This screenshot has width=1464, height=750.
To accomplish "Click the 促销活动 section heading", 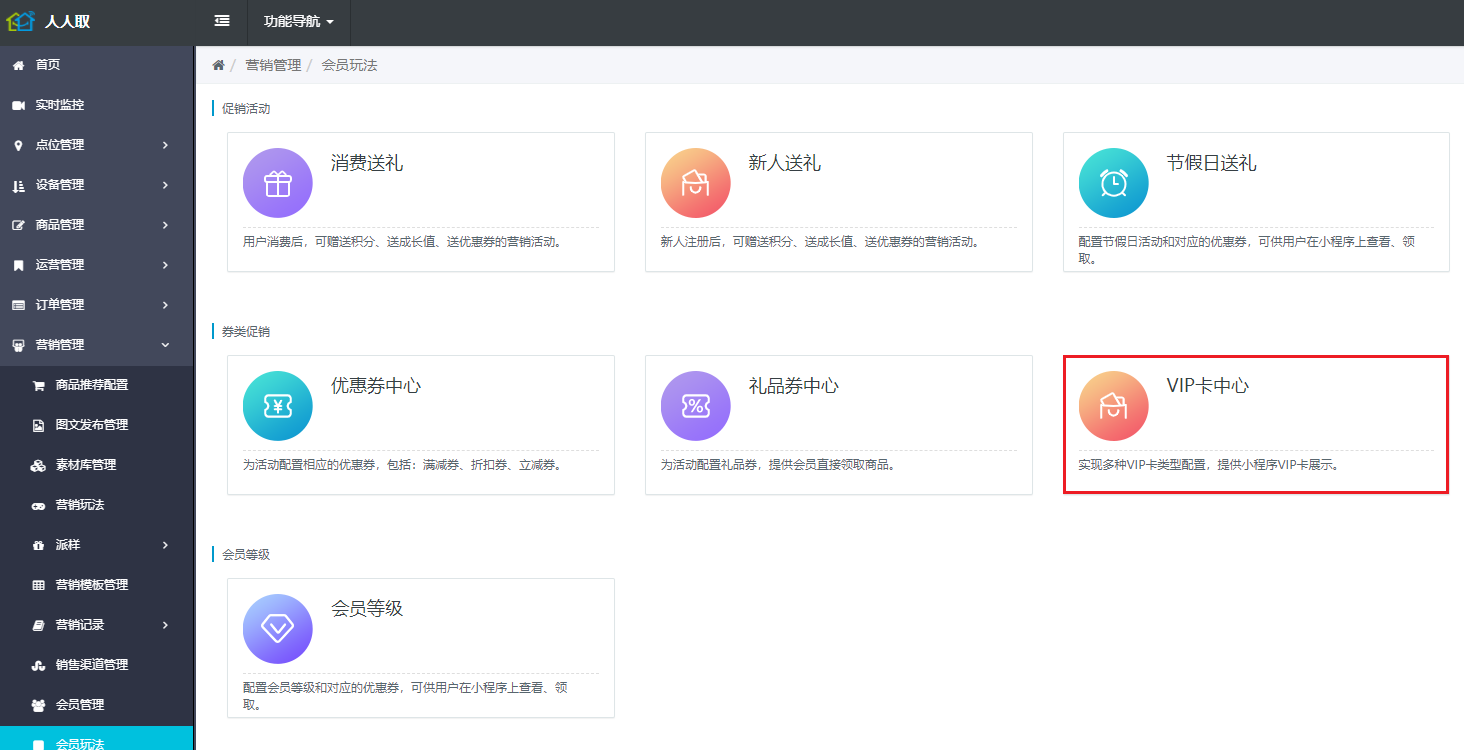I will point(246,109).
